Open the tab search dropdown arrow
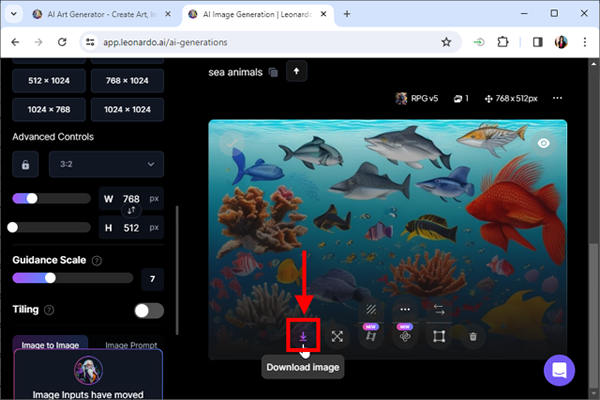The height and width of the screenshot is (400, 600). coord(14,14)
